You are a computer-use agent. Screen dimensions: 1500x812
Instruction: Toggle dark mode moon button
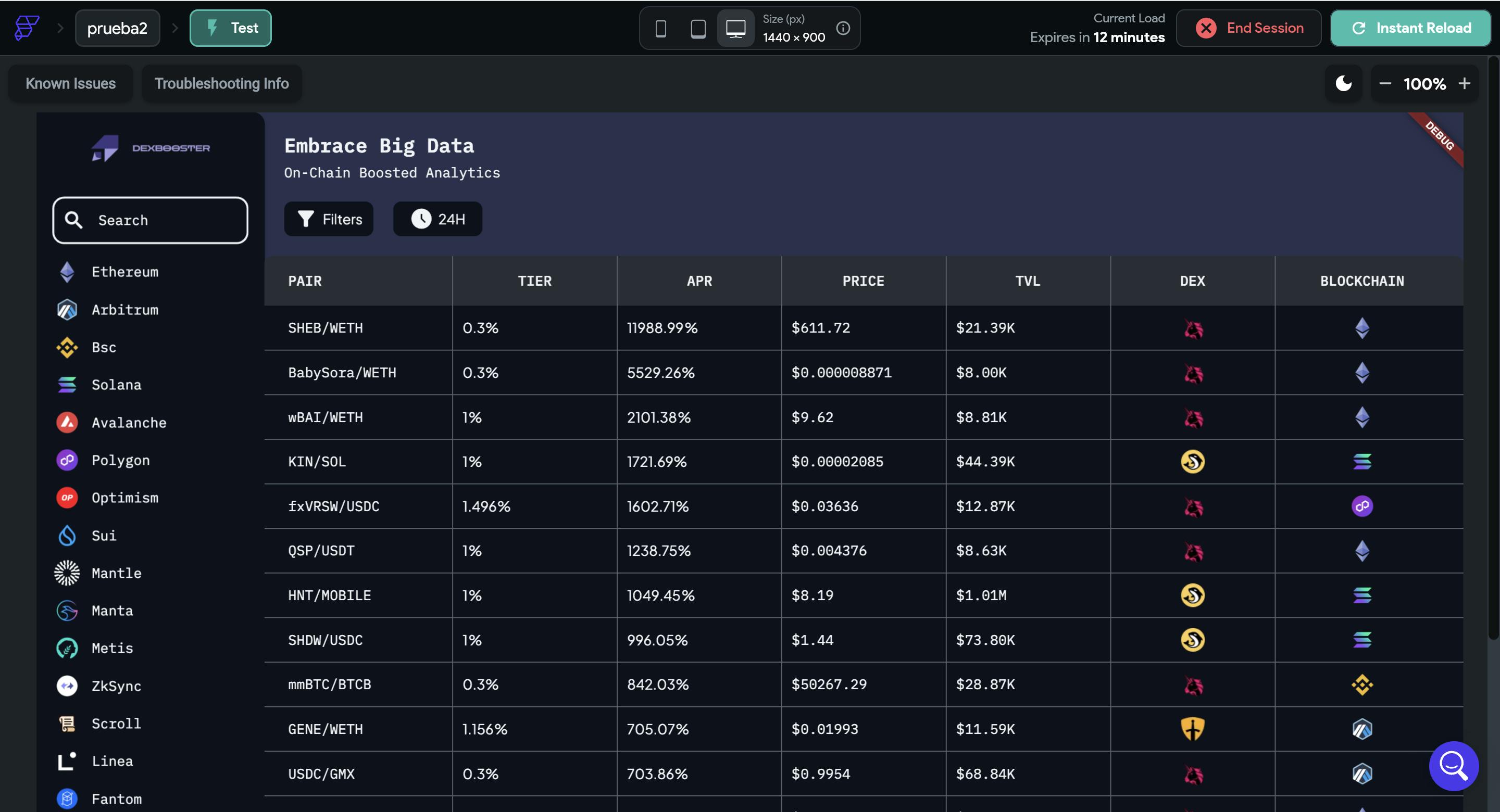(x=1343, y=84)
